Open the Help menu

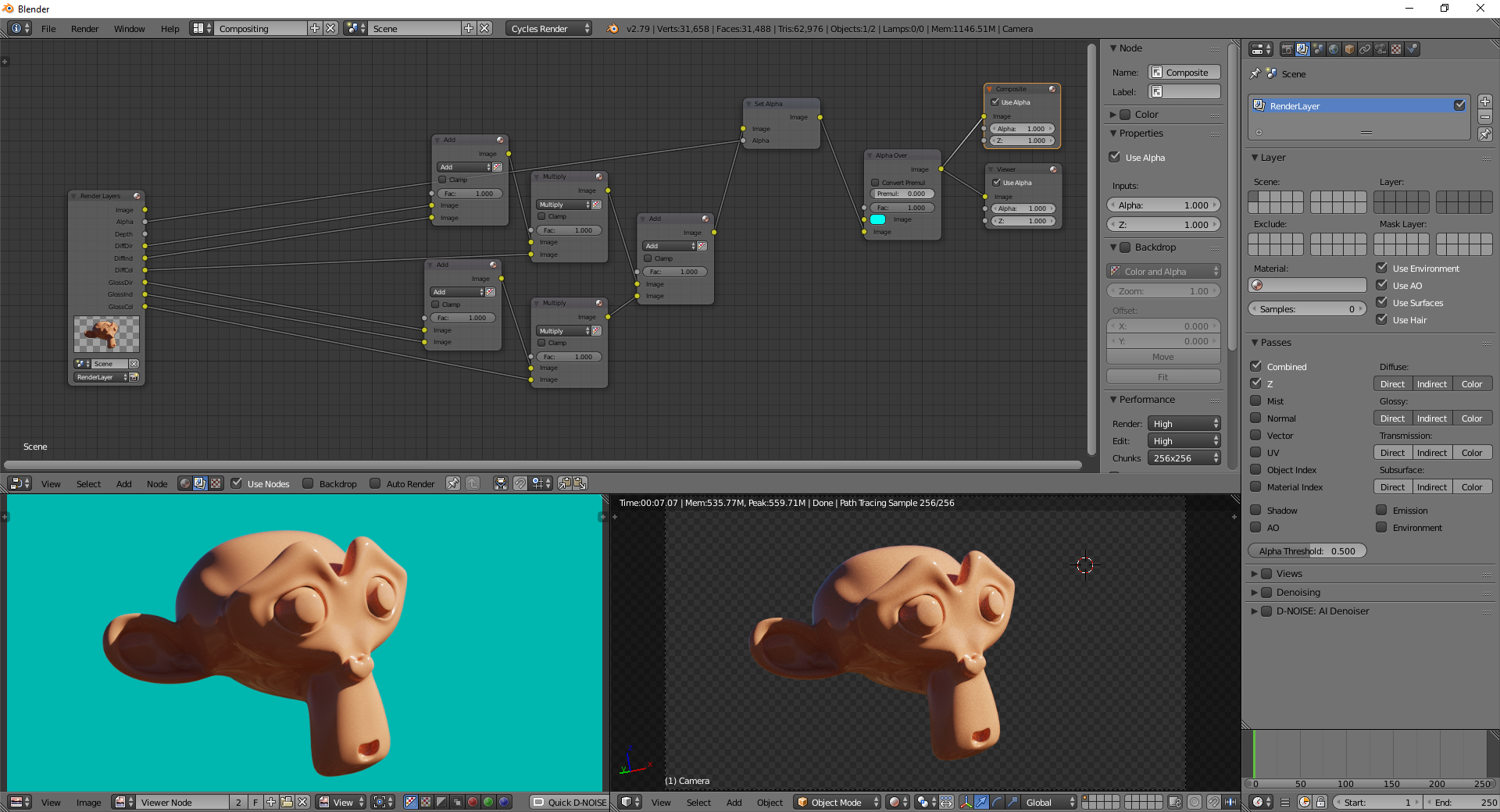170,28
